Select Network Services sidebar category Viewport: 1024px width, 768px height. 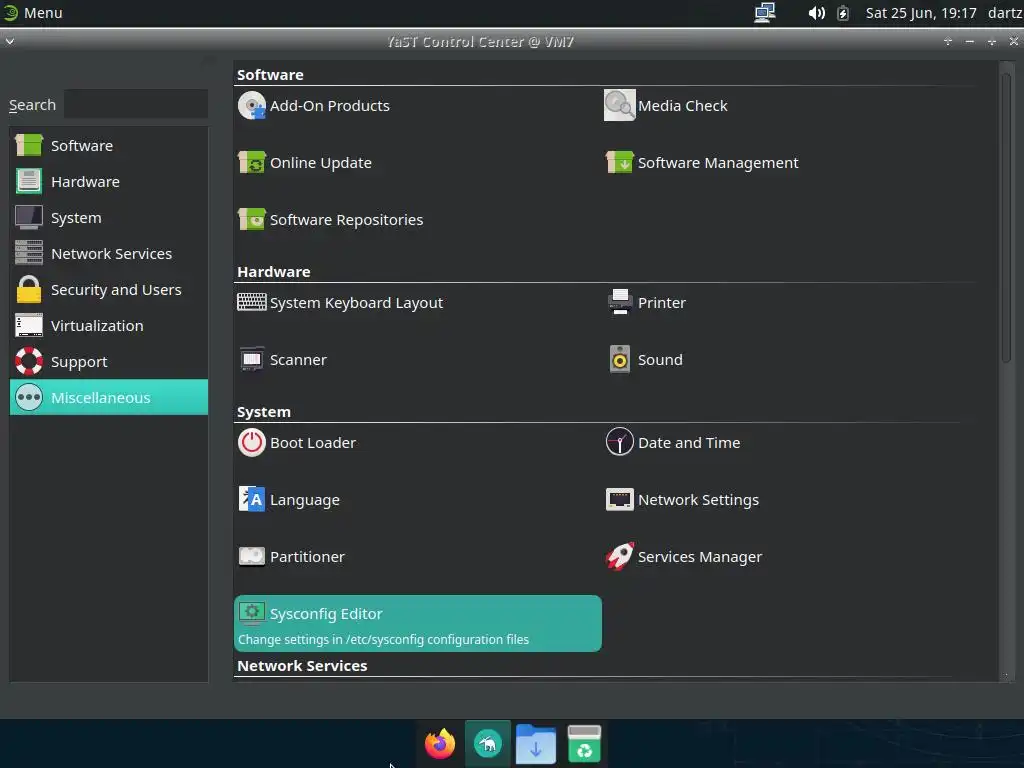point(108,253)
